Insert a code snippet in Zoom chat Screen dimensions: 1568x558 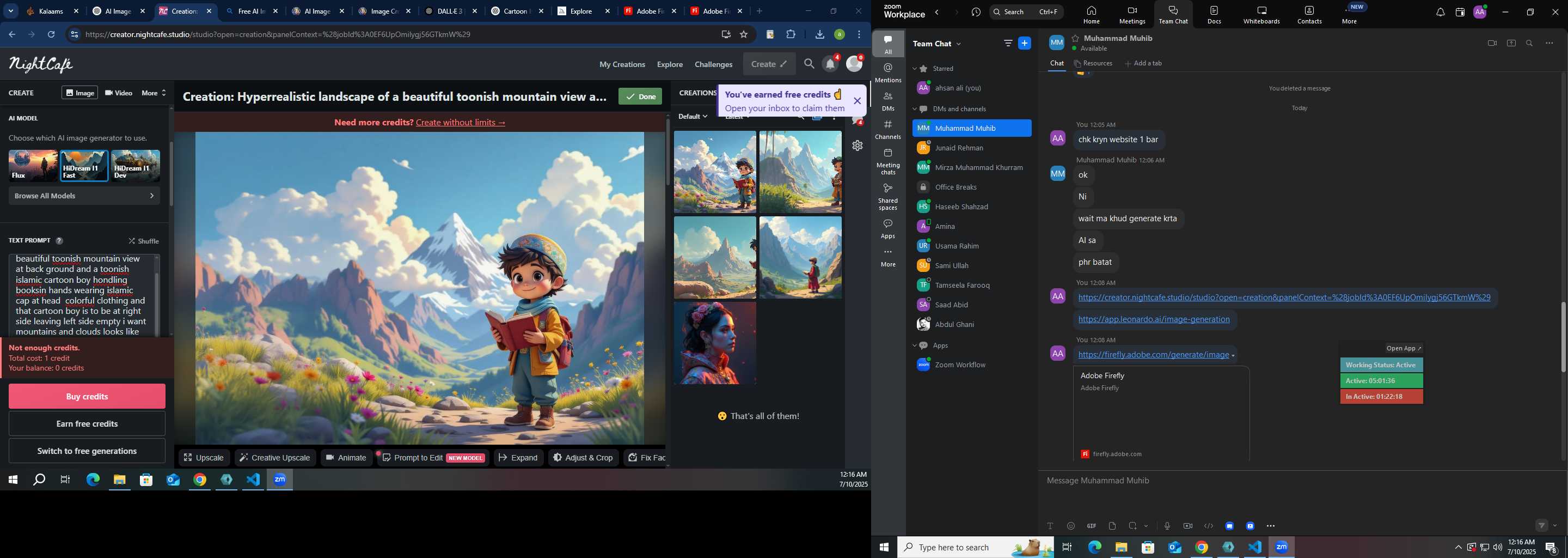(1208, 526)
